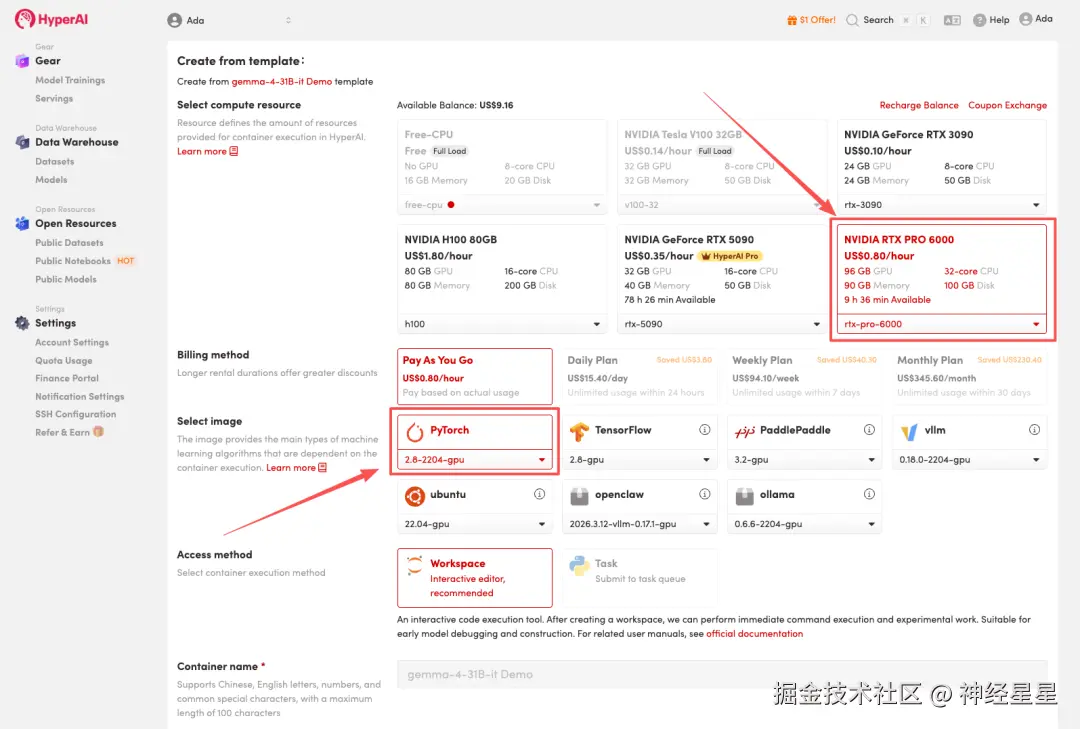Click the Recharge Balance link

click(919, 105)
